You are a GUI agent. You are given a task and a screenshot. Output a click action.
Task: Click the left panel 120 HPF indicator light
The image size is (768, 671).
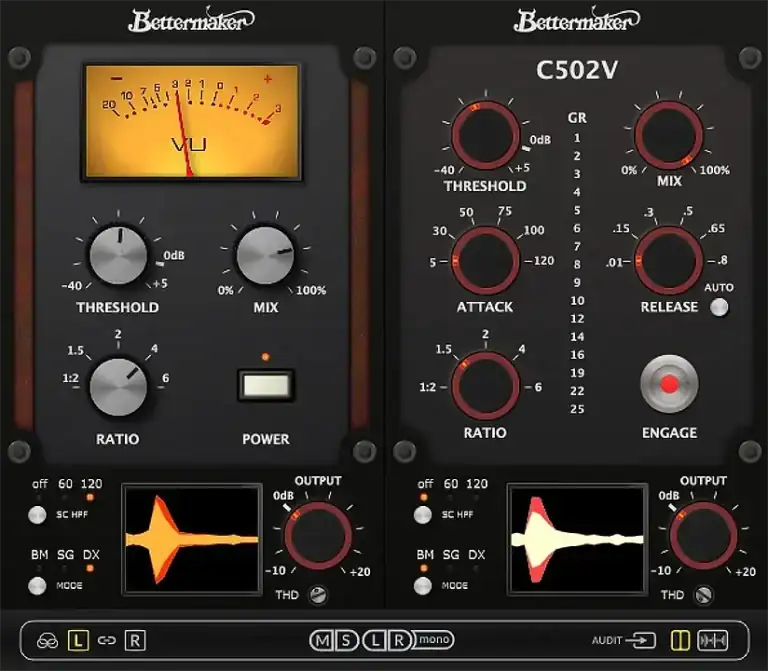point(90,498)
